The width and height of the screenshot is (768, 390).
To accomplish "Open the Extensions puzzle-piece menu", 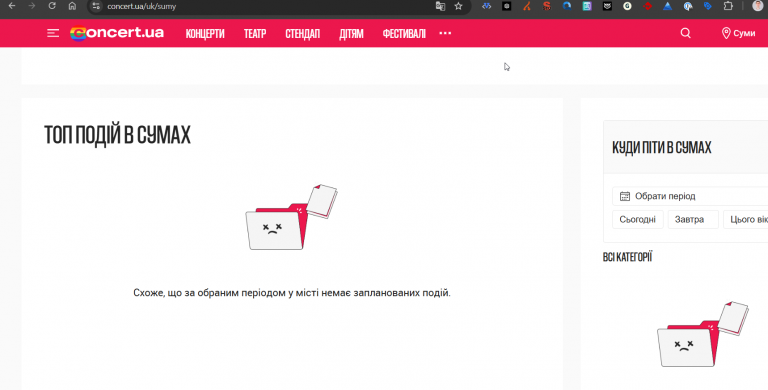I will (x=728, y=6).
